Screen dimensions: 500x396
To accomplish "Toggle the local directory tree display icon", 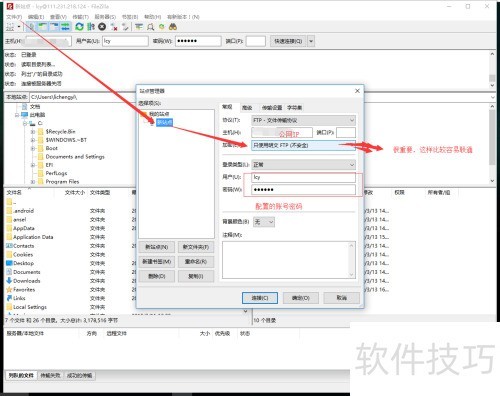I will tap(43, 27).
